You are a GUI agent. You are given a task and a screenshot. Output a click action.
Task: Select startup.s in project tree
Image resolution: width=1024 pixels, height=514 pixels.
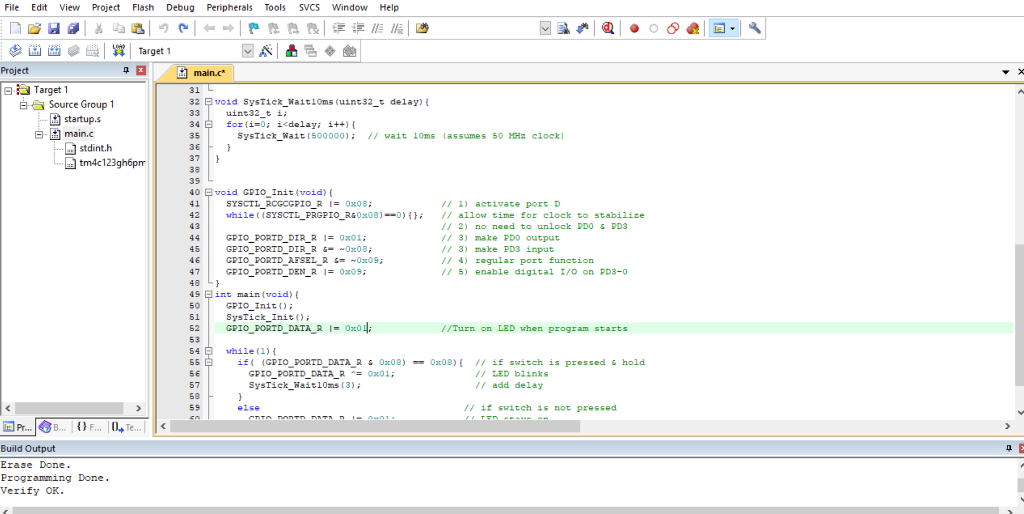82,120
